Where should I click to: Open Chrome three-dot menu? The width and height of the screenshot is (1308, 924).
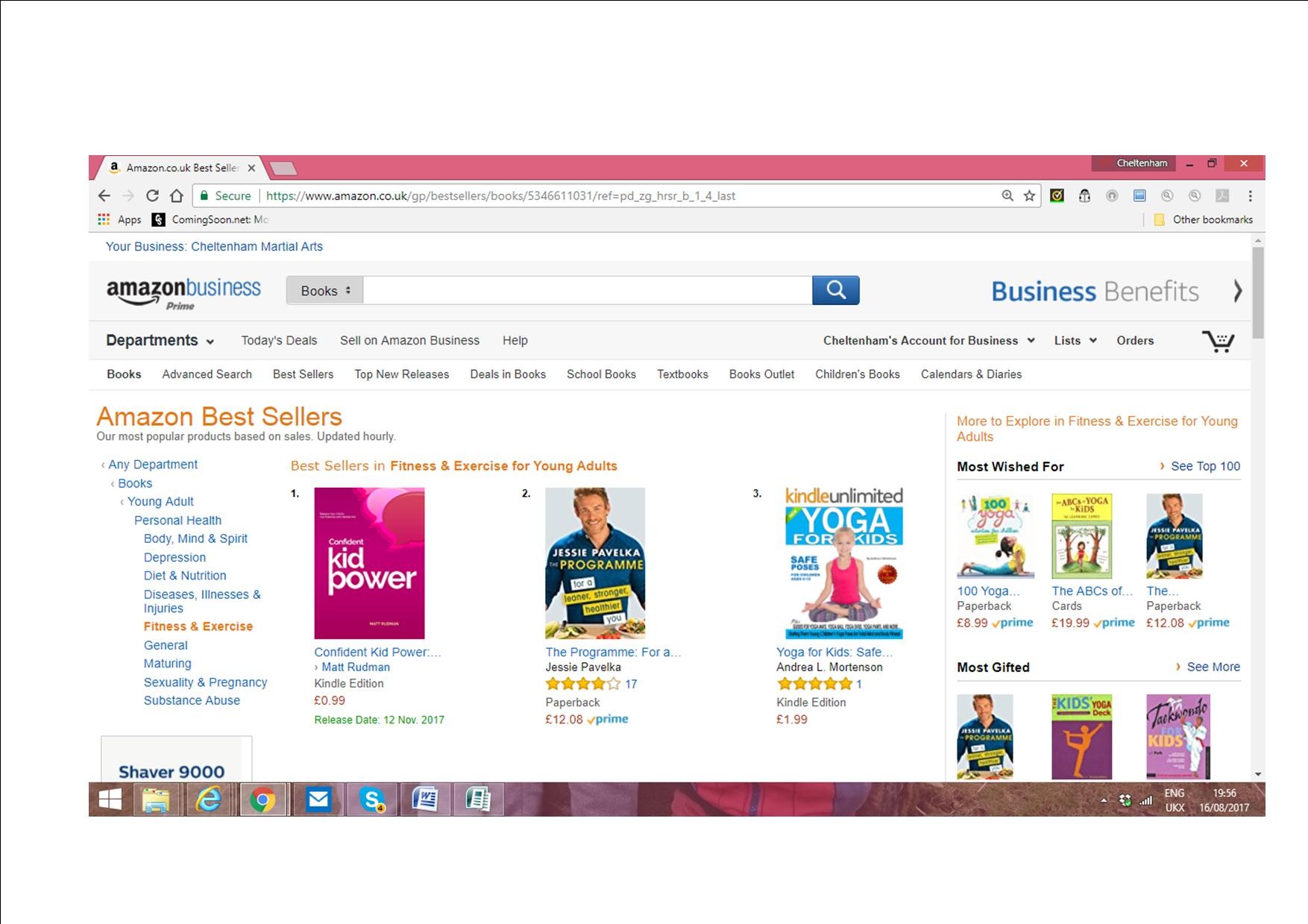[1250, 195]
